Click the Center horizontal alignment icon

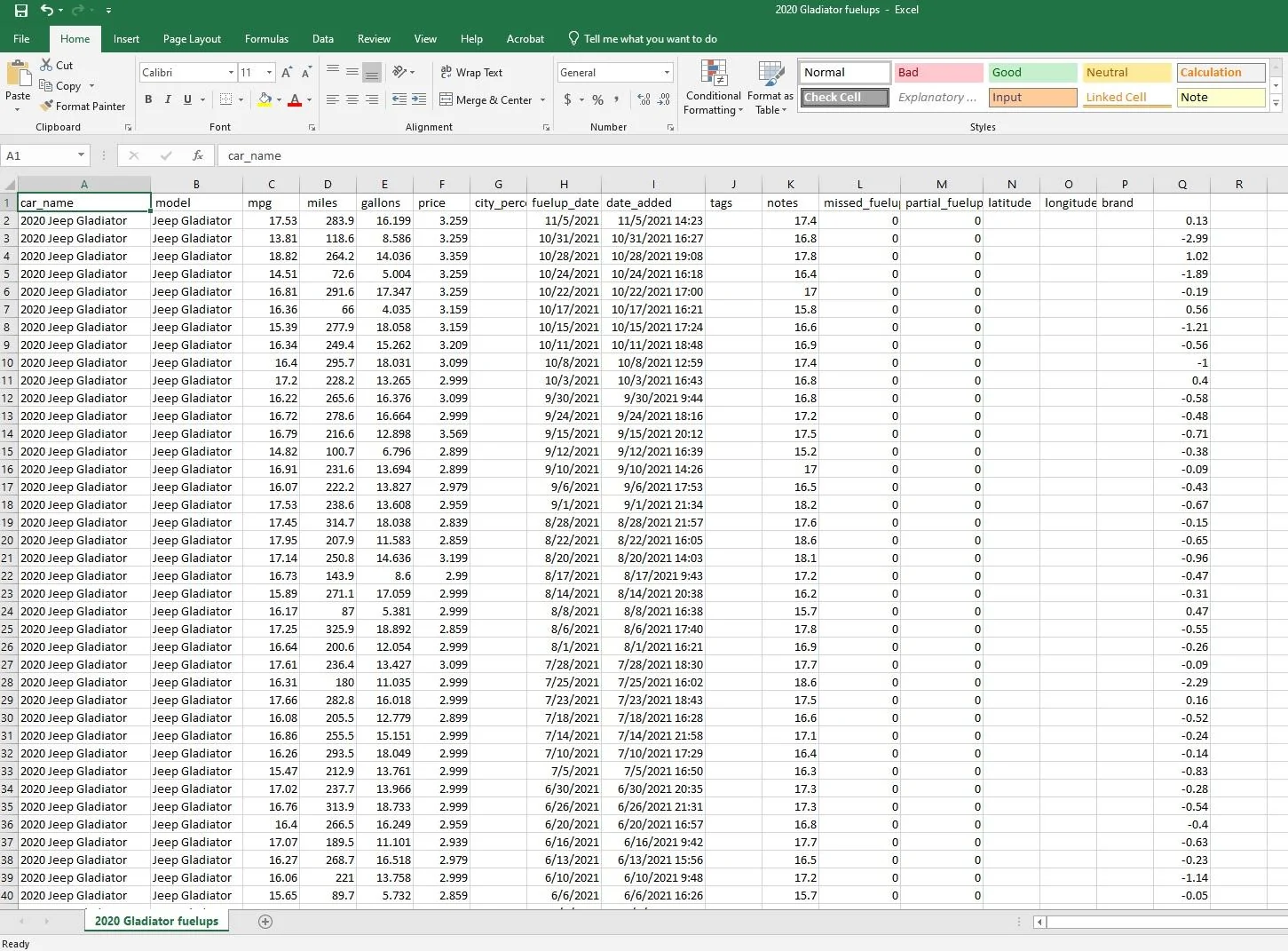(352, 99)
